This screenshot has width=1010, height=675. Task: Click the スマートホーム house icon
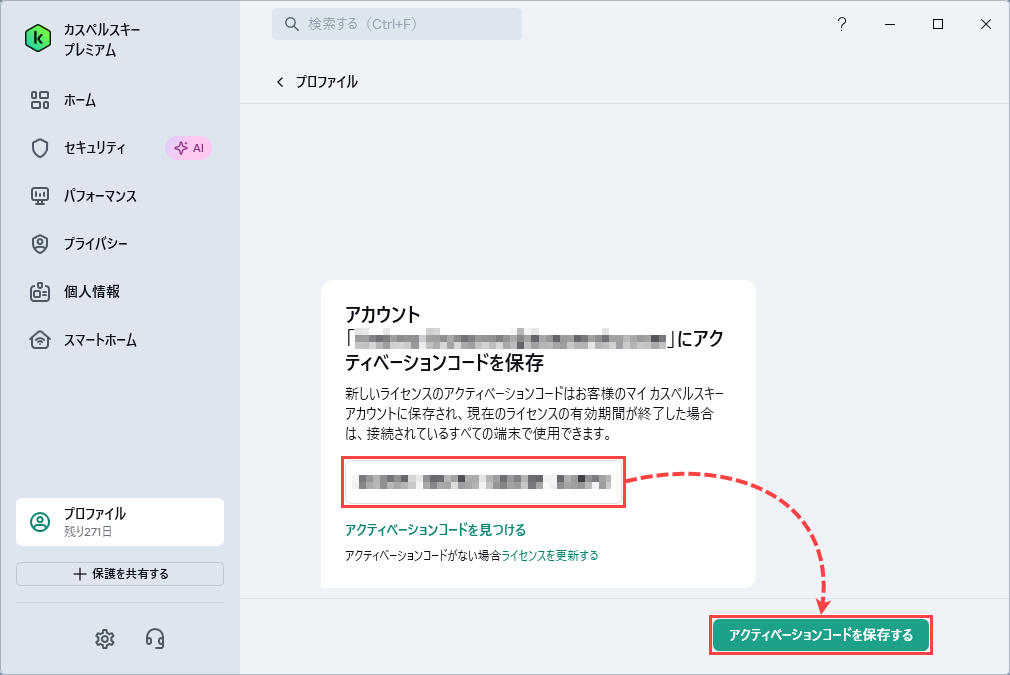(40, 340)
